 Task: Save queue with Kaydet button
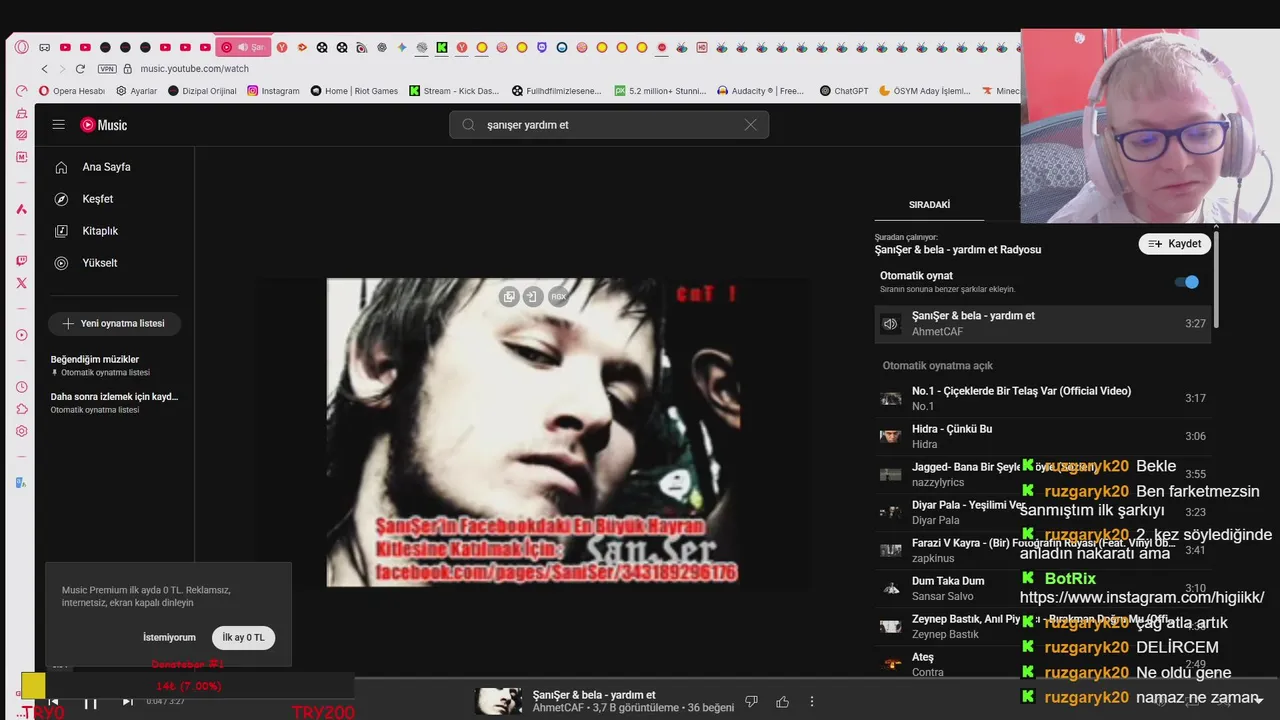pyautogui.click(x=1175, y=244)
